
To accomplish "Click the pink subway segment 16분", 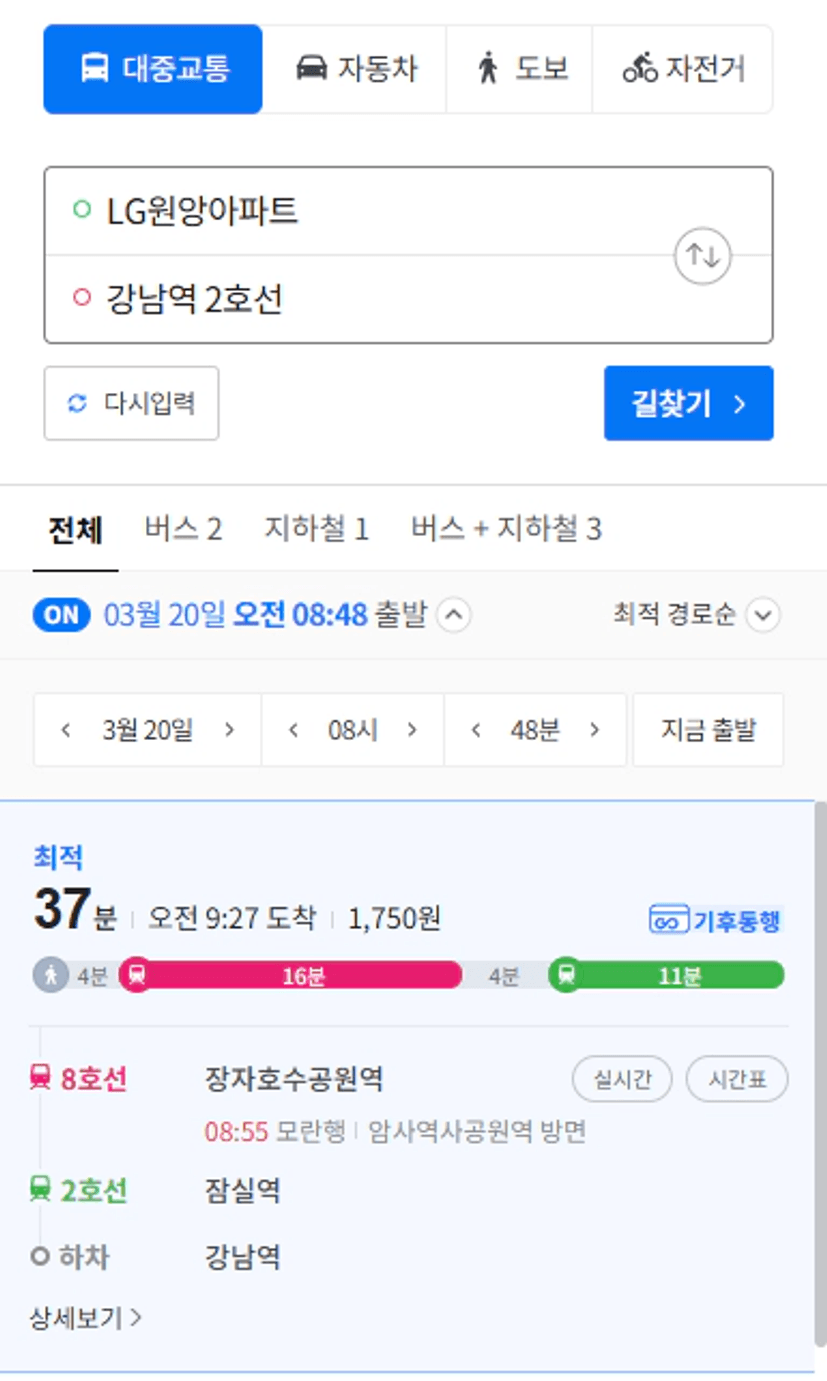I will click(291, 975).
